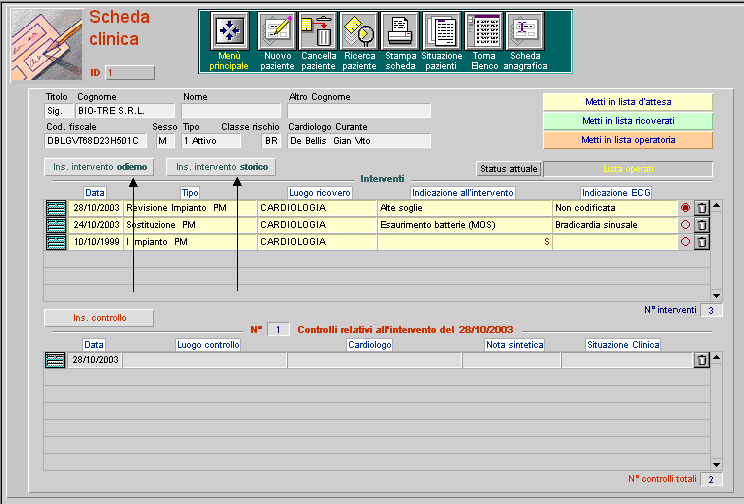
Task: Open detail icon for 24/10/2003 intervention row
Action: click(x=56, y=225)
